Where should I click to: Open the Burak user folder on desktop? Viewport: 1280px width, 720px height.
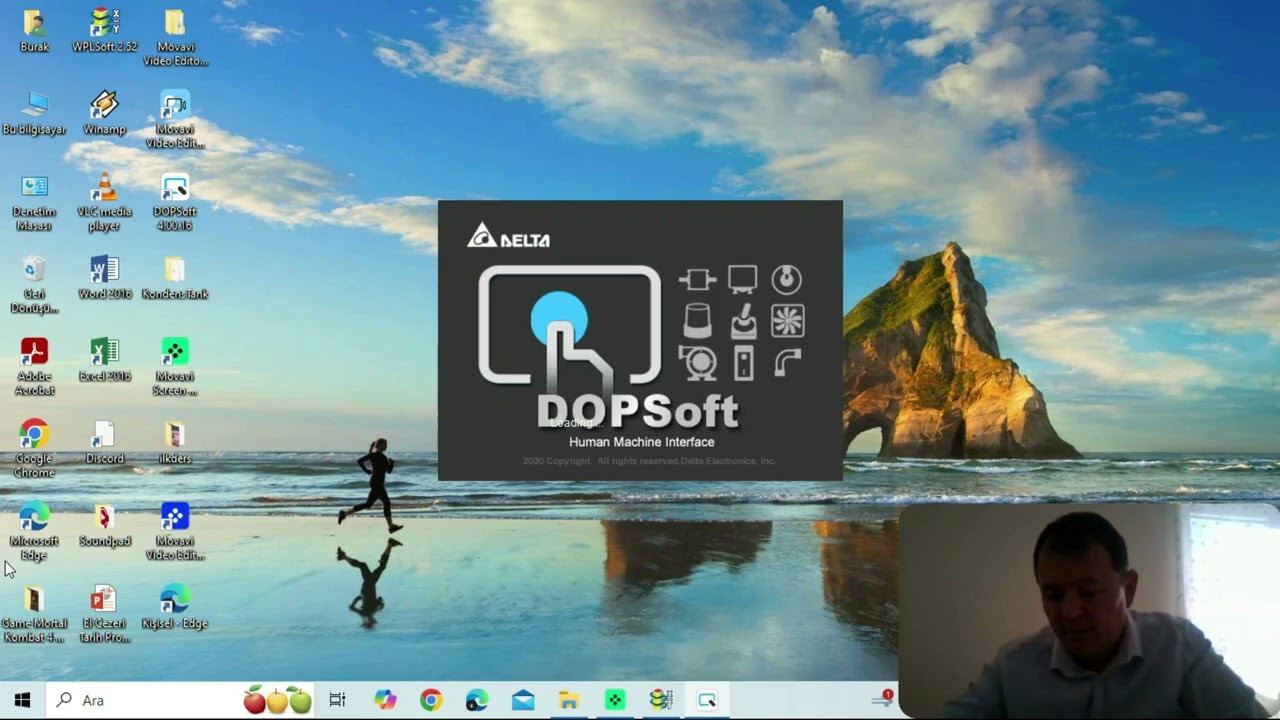click(34, 30)
